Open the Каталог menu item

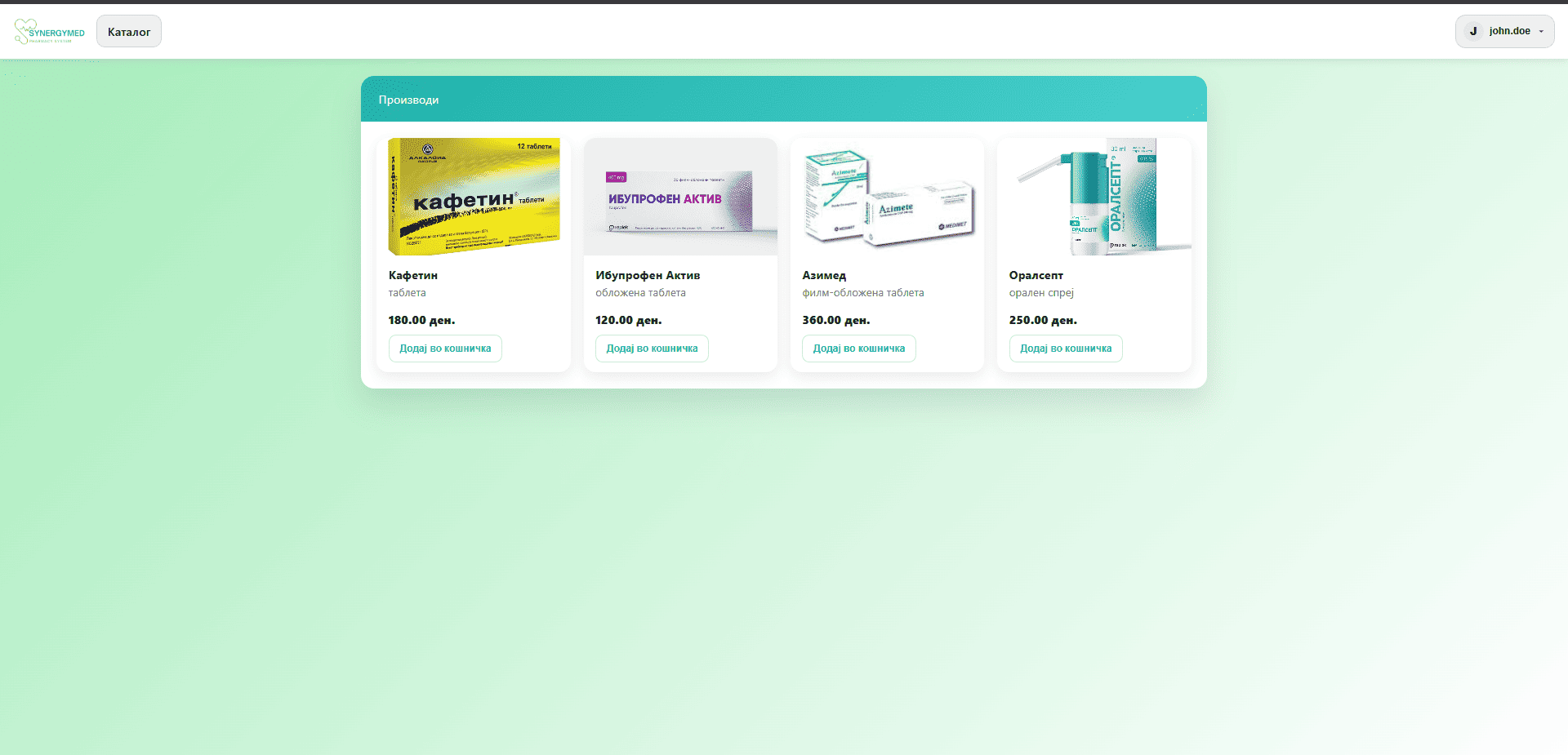click(129, 32)
